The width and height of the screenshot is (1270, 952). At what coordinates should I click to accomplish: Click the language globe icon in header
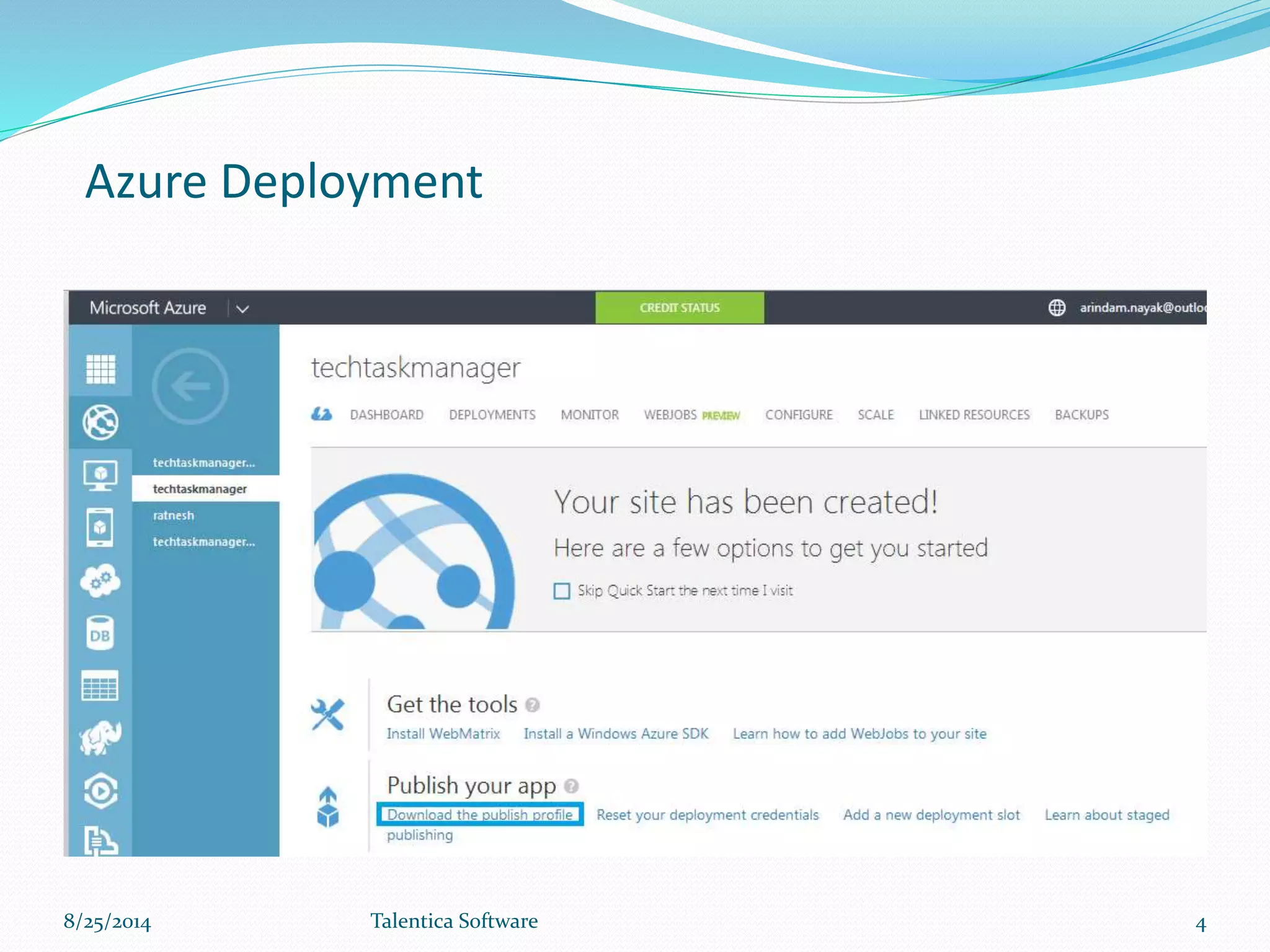click(1057, 308)
